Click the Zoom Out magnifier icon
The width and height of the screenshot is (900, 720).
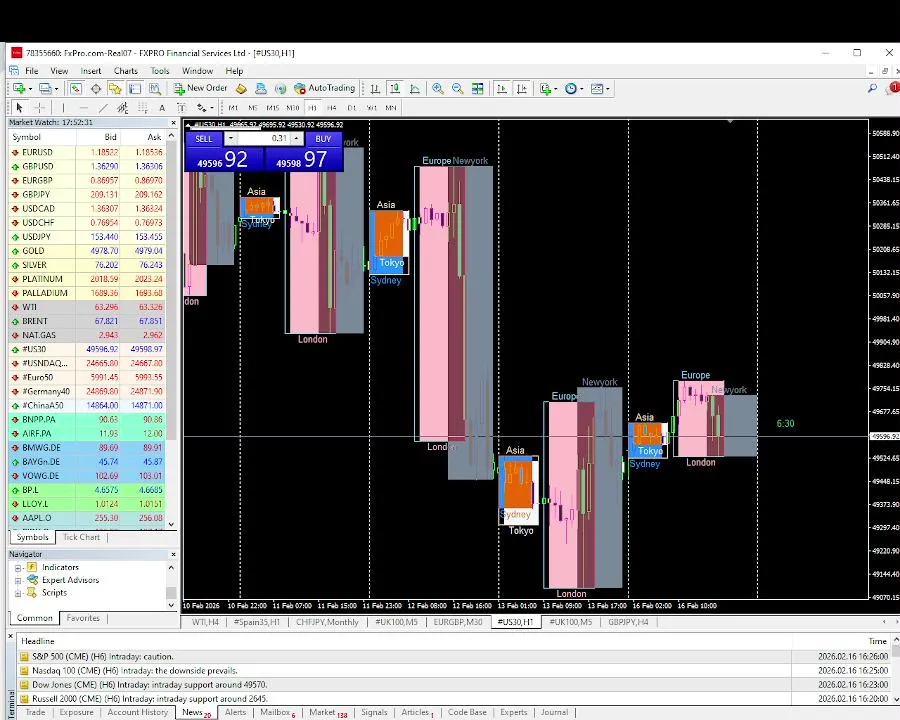coord(457,88)
